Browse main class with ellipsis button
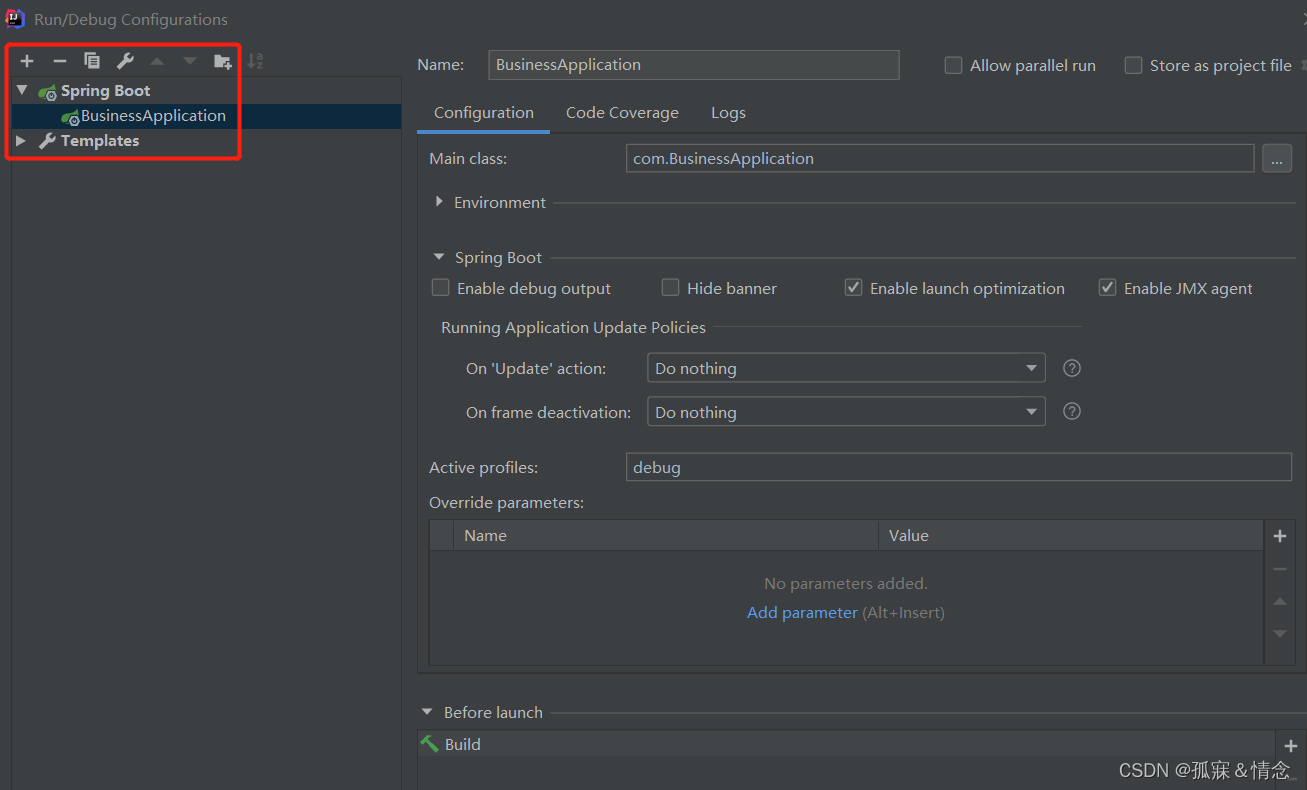This screenshot has height=790, width=1307. point(1277,159)
